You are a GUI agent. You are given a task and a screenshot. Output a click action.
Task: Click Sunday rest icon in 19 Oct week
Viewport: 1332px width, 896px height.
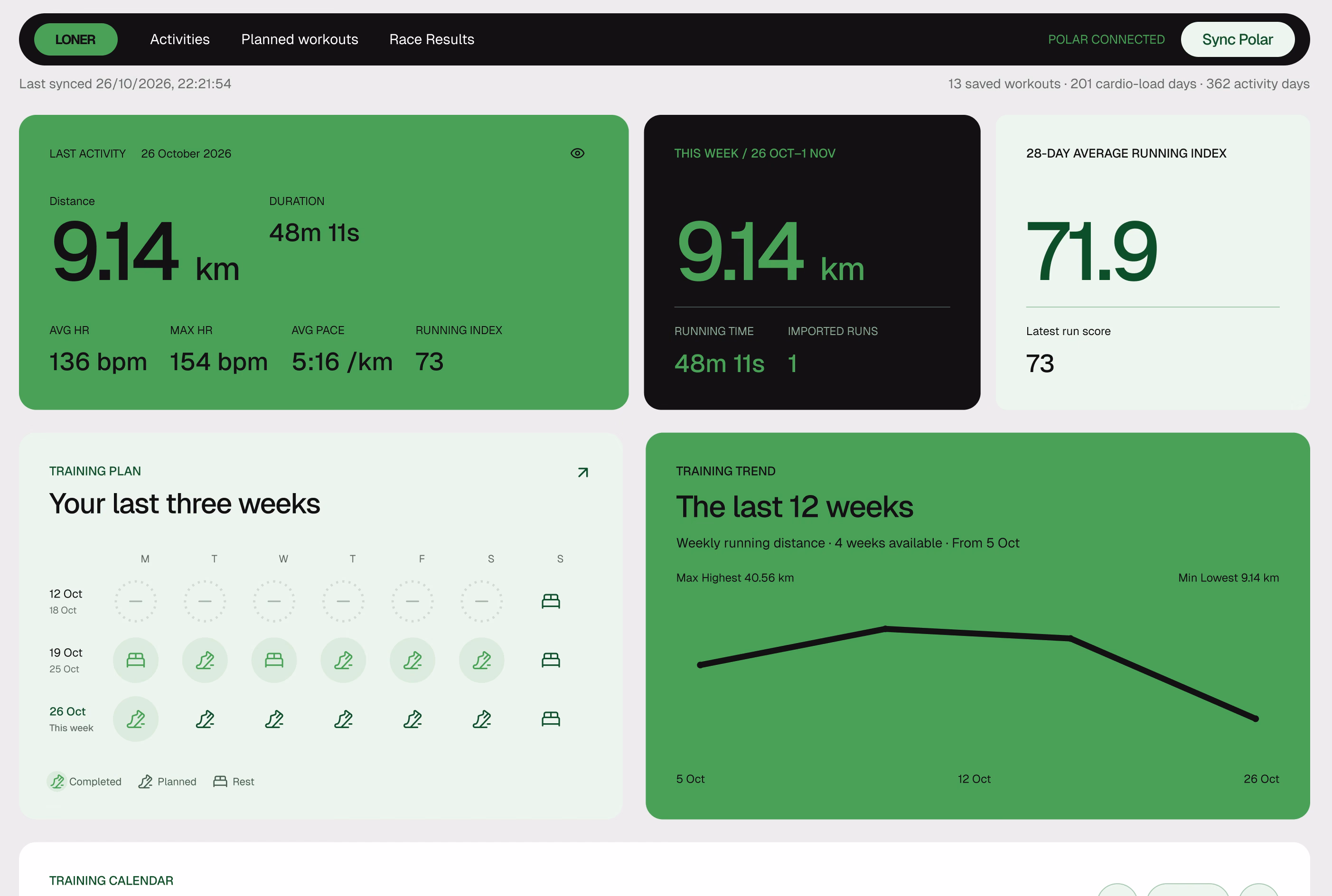550,660
